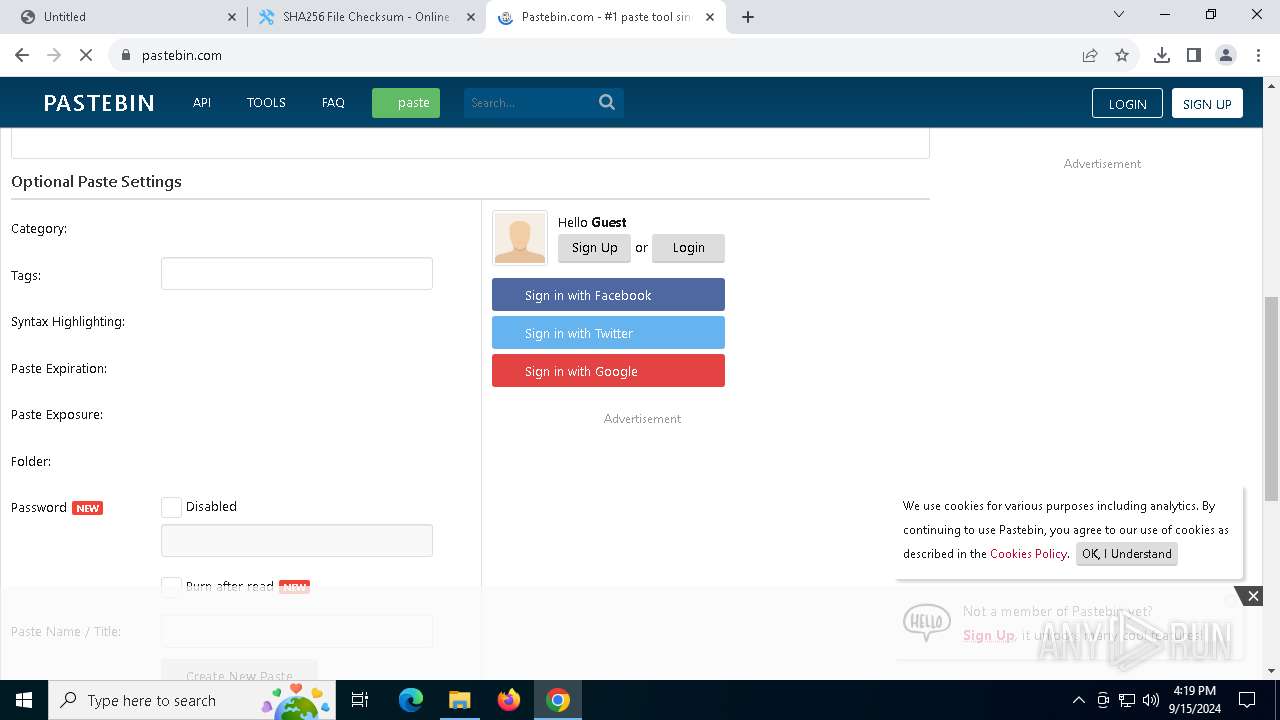Click the LOGIN button in header
This screenshot has height=720, width=1280.
tap(1127, 104)
